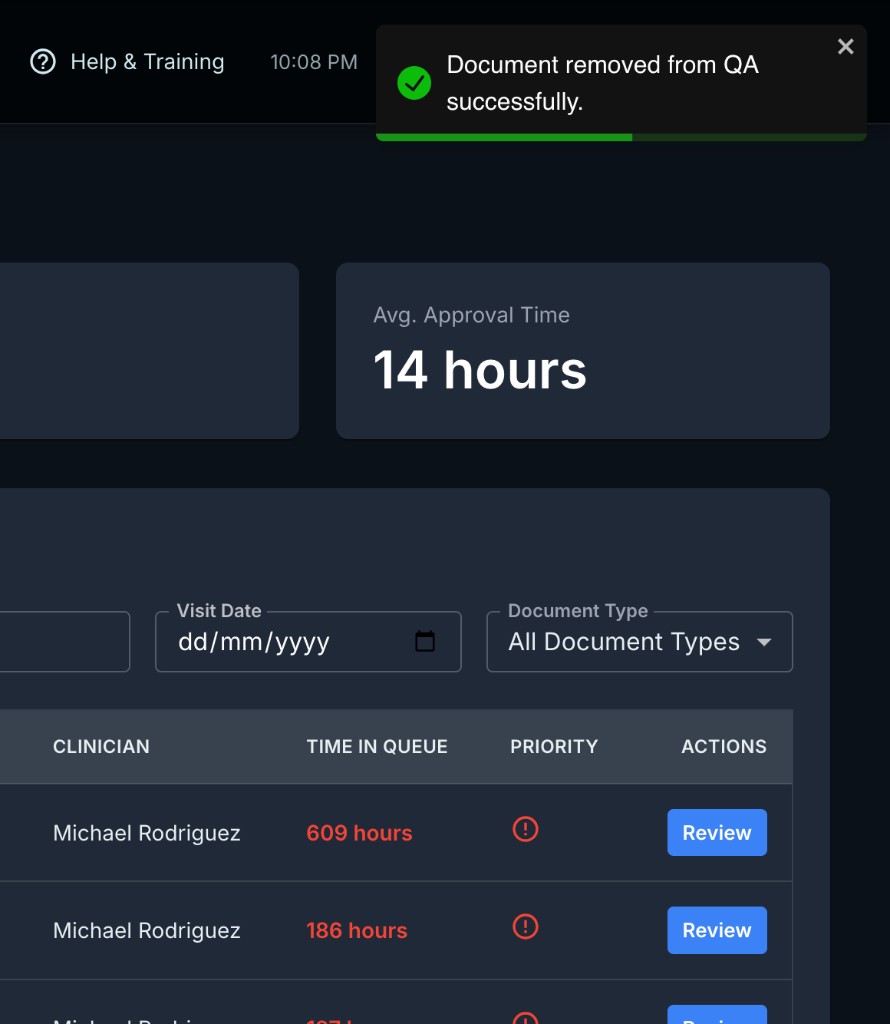Viewport: 890px width, 1024px height.
Task: Click the 10:08 PM clock text
Action: pyautogui.click(x=313, y=62)
